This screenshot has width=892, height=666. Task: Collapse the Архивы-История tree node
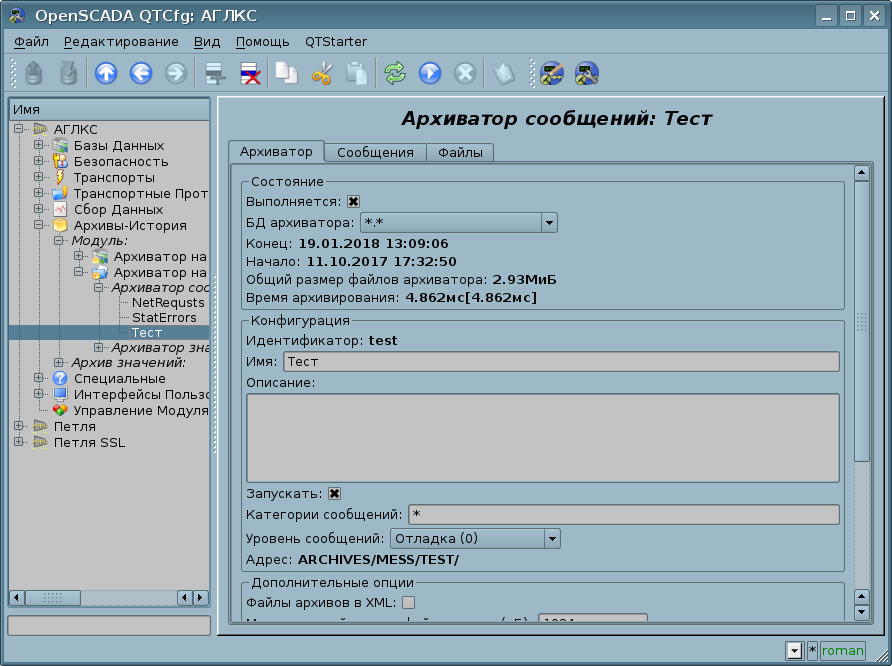(39, 224)
